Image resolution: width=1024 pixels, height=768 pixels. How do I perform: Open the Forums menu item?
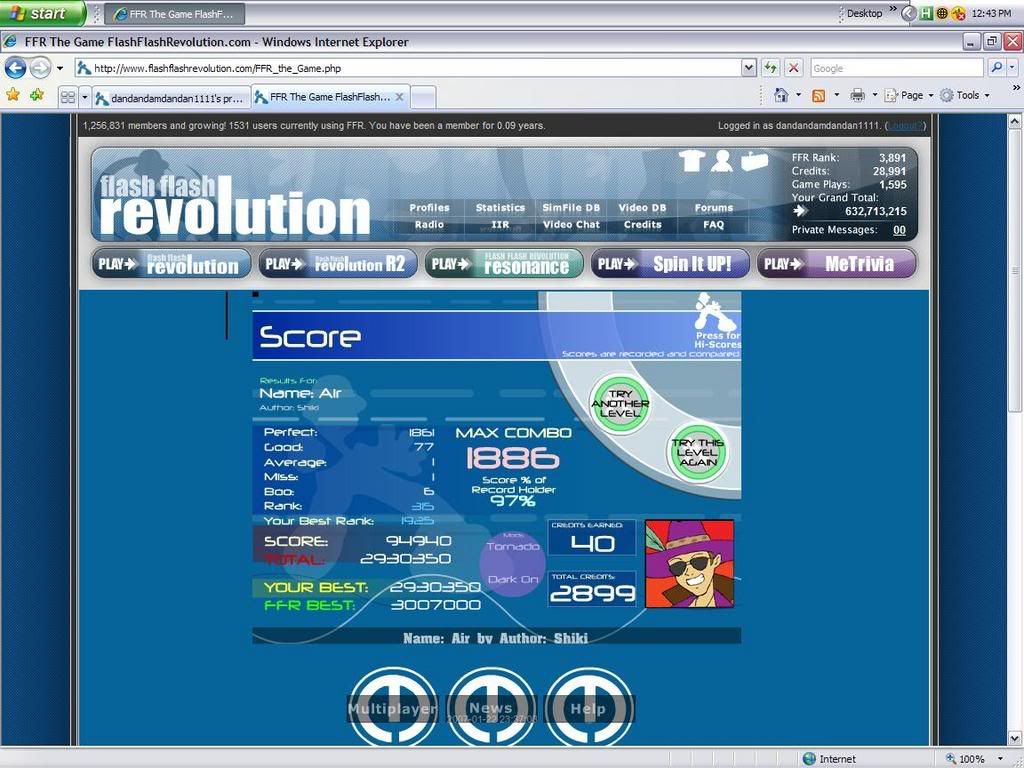[713, 208]
